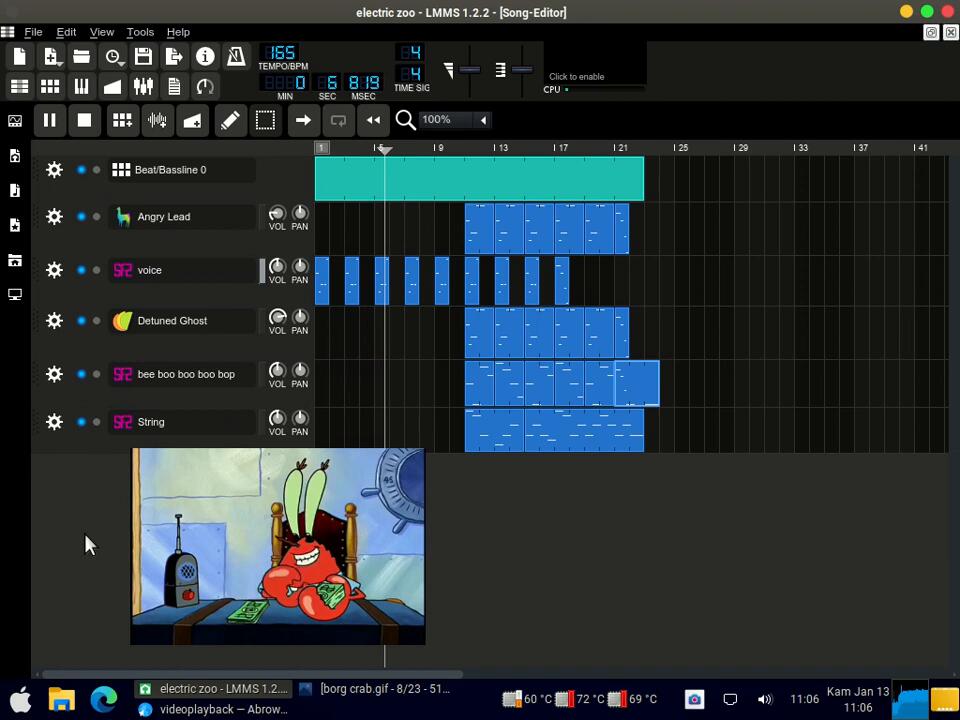
Task: Add a sample track
Action: pyautogui.click(x=157, y=120)
